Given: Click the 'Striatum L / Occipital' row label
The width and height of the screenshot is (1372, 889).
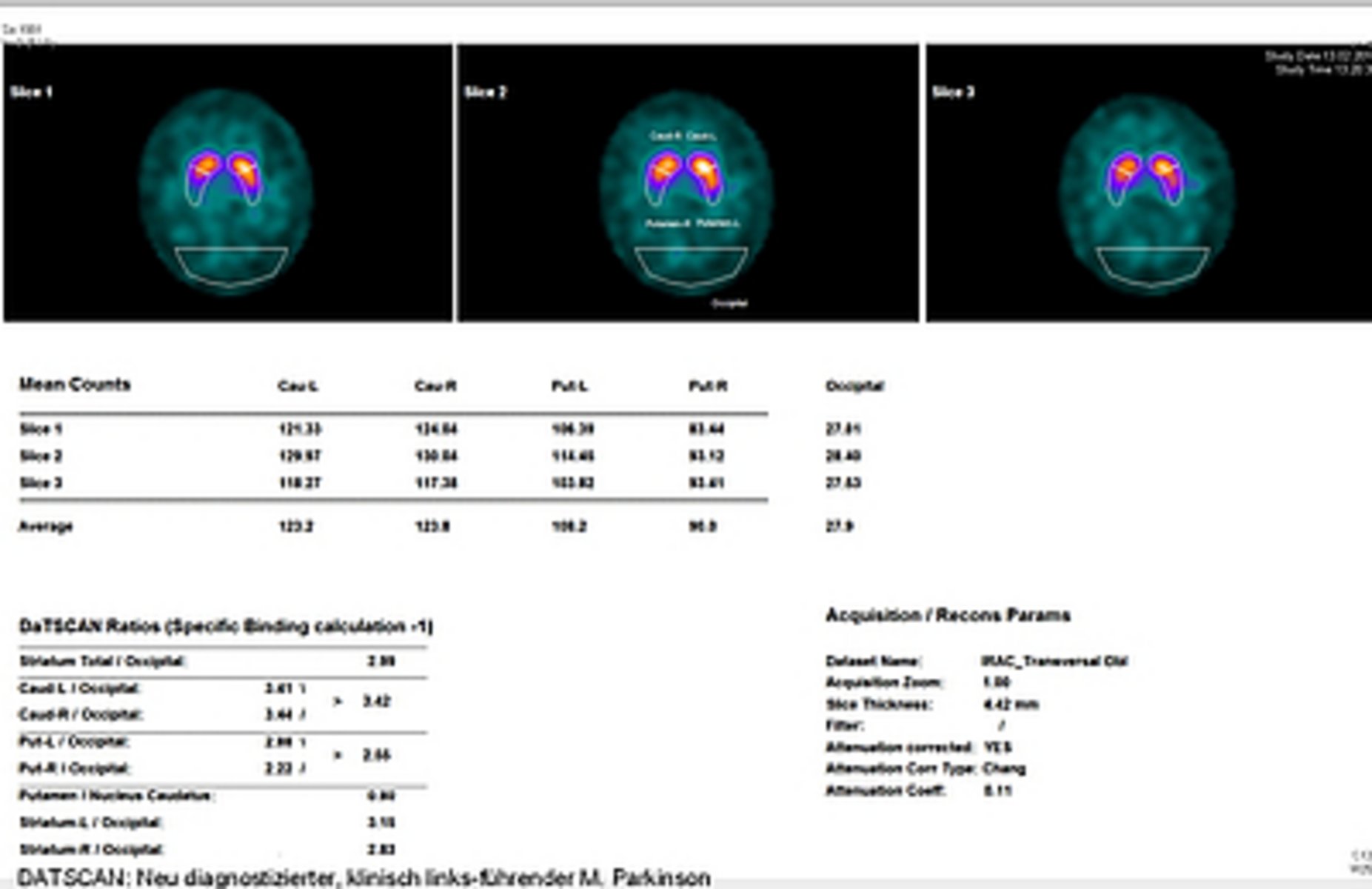Looking at the screenshot, I should tap(90, 822).
